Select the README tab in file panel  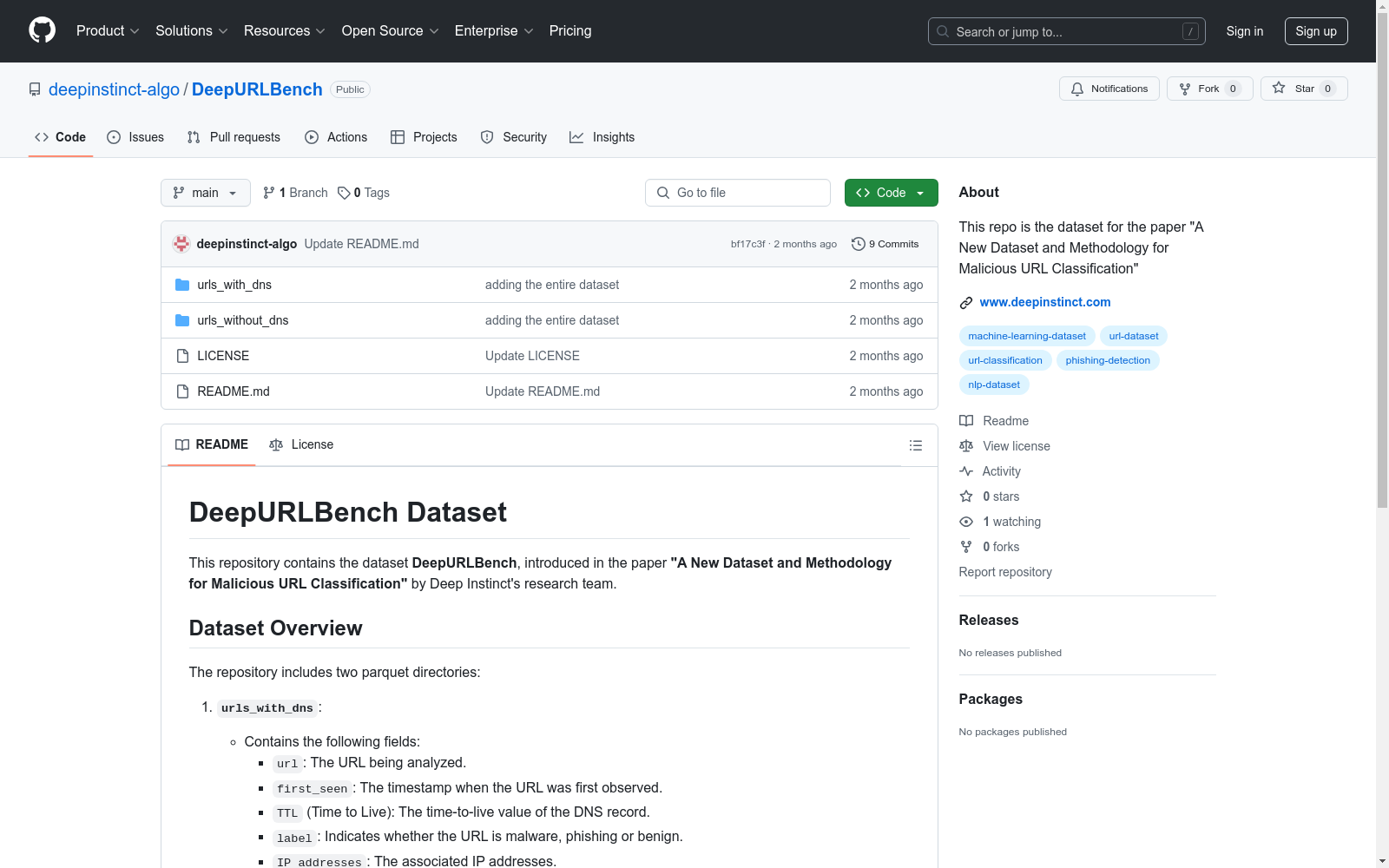pyautogui.click(x=212, y=444)
